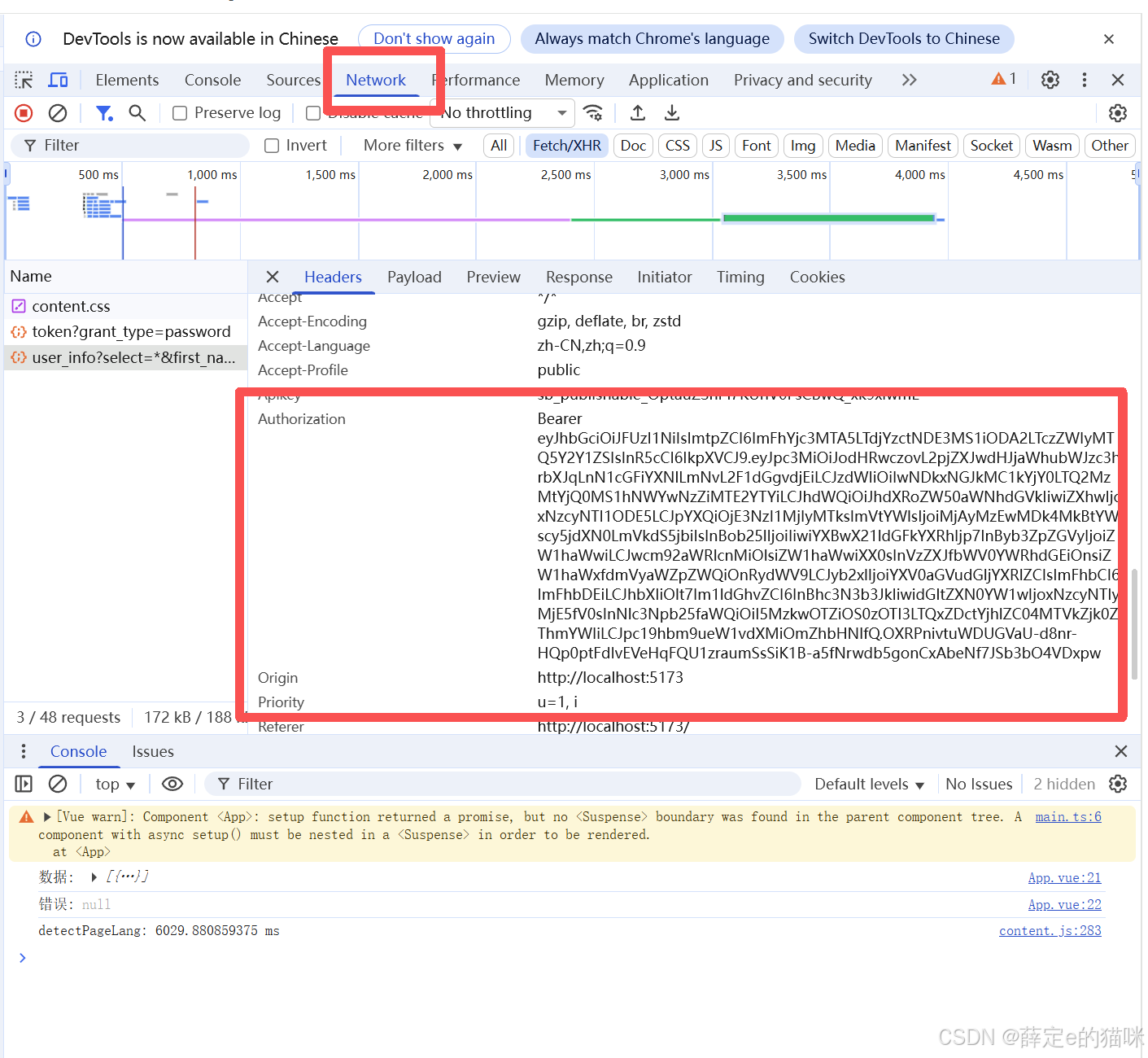This screenshot has width=1148, height=1058.
Task: Select the token?grant_type=password request
Action: [125, 332]
